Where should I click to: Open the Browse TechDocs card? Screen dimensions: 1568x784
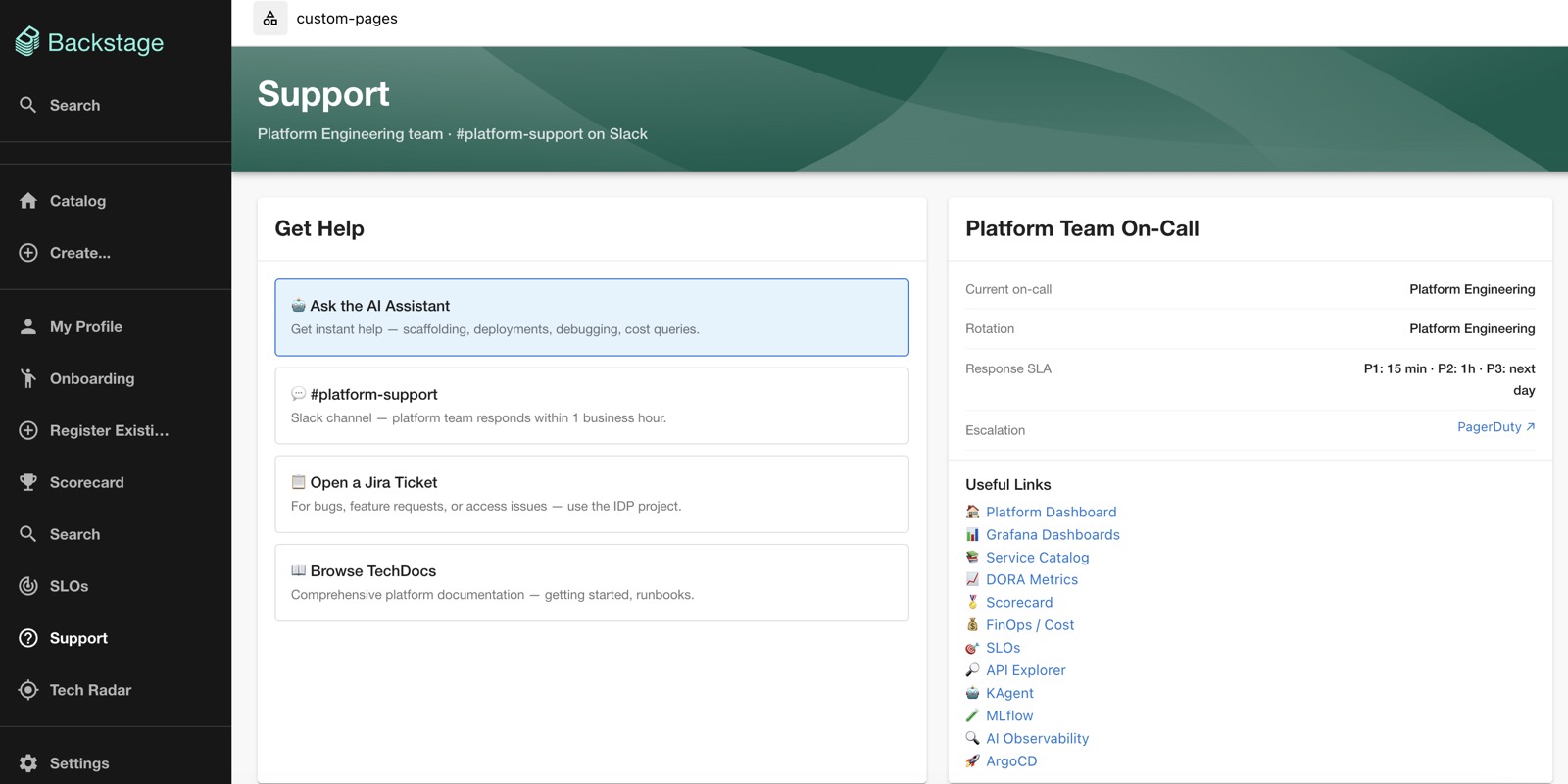click(592, 582)
